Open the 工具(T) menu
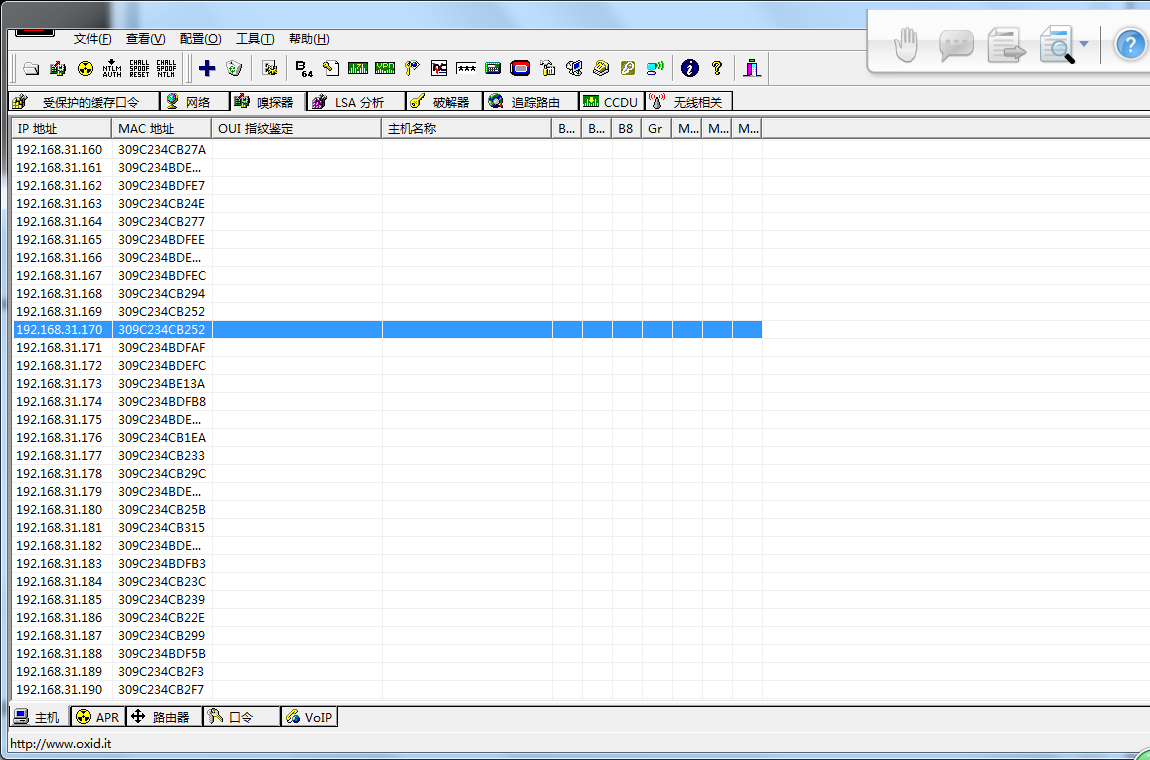 click(255, 39)
